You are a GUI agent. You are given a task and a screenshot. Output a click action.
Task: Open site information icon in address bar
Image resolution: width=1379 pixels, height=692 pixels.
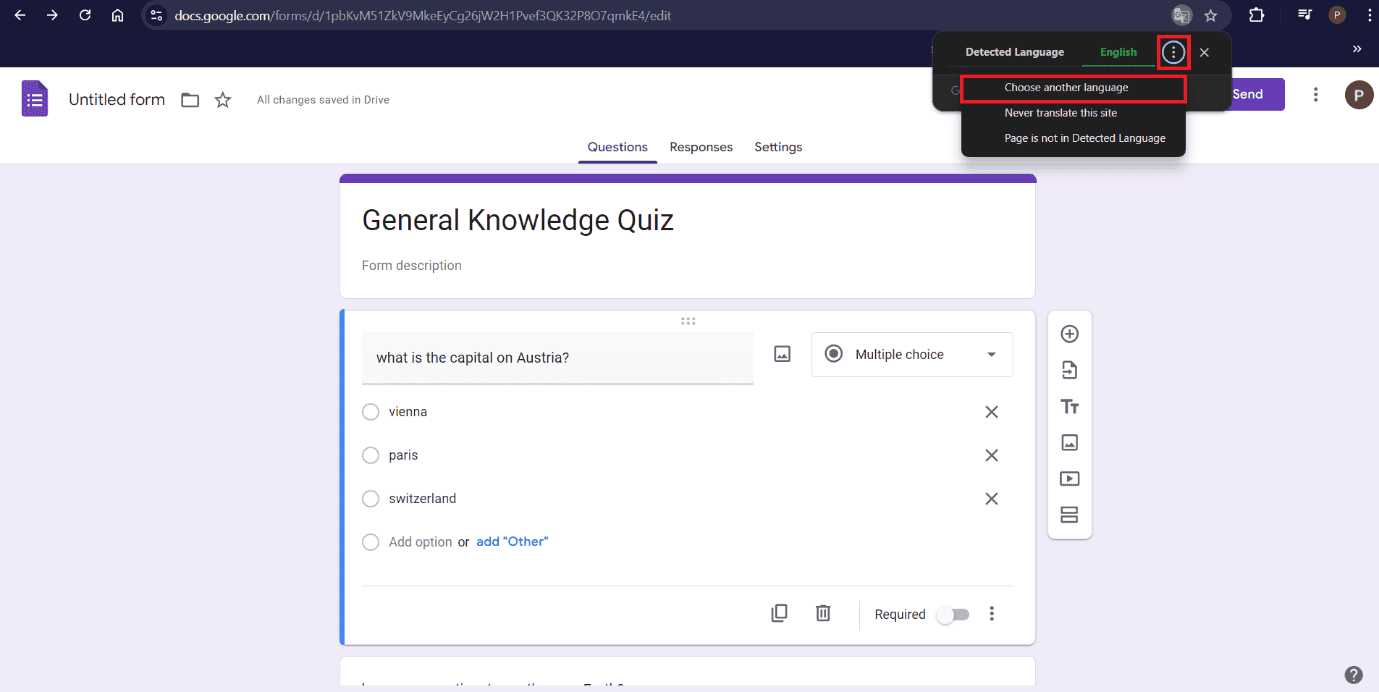tap(156, 15)
